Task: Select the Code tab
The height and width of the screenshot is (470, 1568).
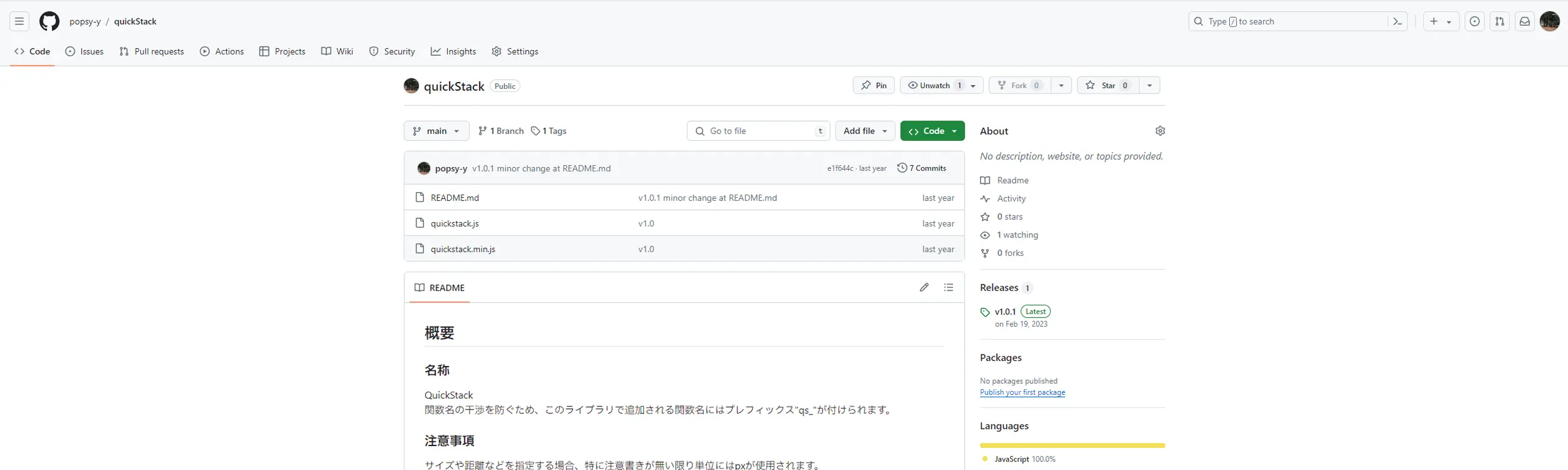Action: 32,51
